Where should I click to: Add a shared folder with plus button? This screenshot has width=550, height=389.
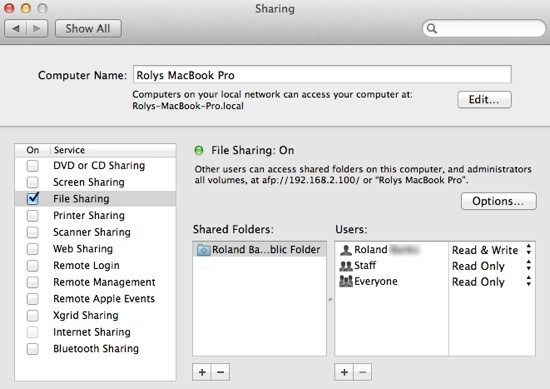click(x=202, y=372)
